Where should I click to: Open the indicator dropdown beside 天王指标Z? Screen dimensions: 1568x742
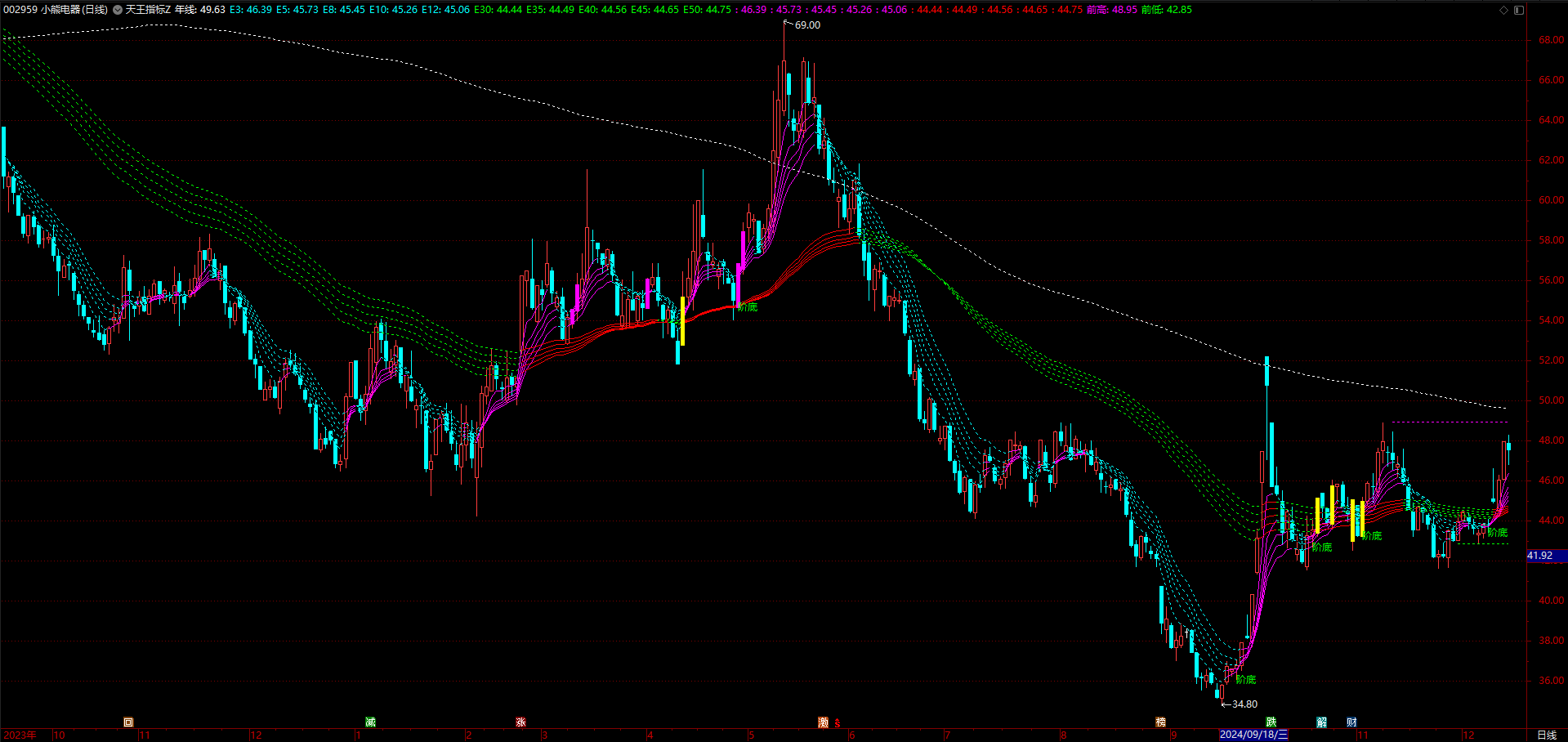click(x=118, y=10)
